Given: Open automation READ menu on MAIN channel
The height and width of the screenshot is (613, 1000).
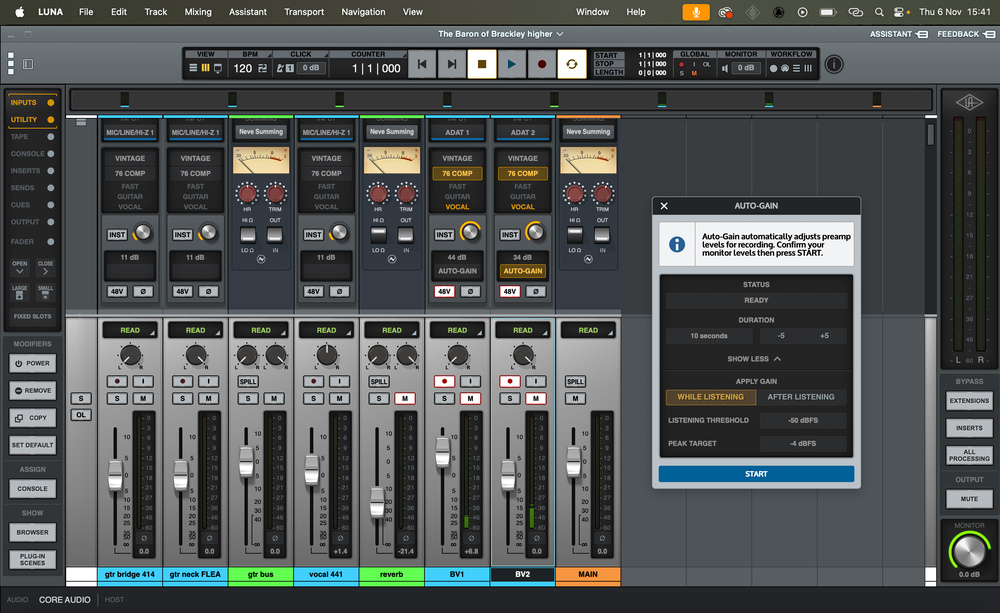Looking at the screenshot, I should point(588,330).
